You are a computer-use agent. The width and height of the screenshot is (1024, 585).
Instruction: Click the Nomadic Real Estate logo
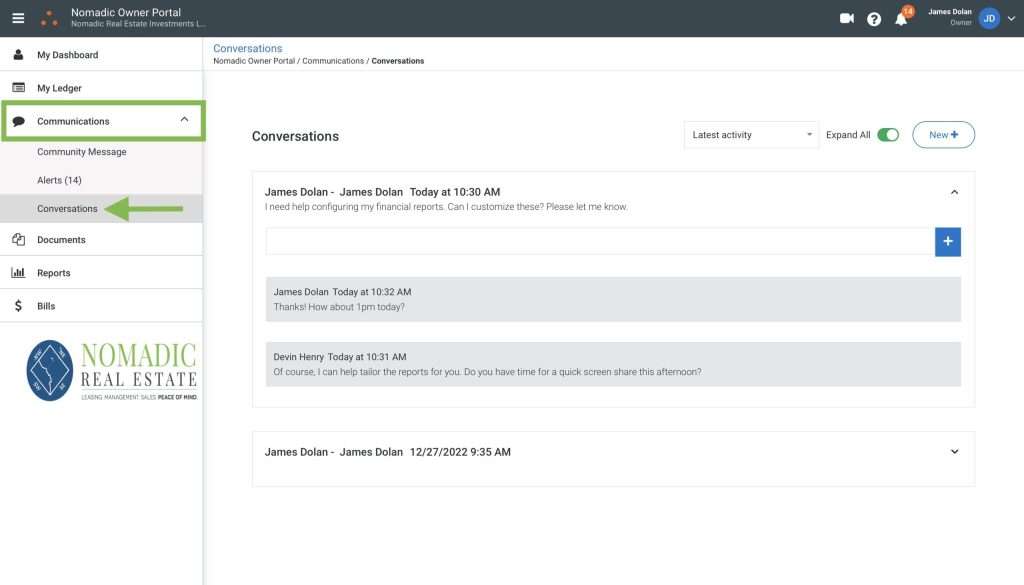tap(112, 371)
